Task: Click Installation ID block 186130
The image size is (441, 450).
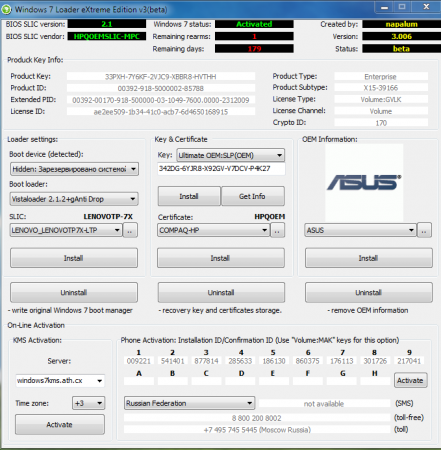Action: [274, 361]
